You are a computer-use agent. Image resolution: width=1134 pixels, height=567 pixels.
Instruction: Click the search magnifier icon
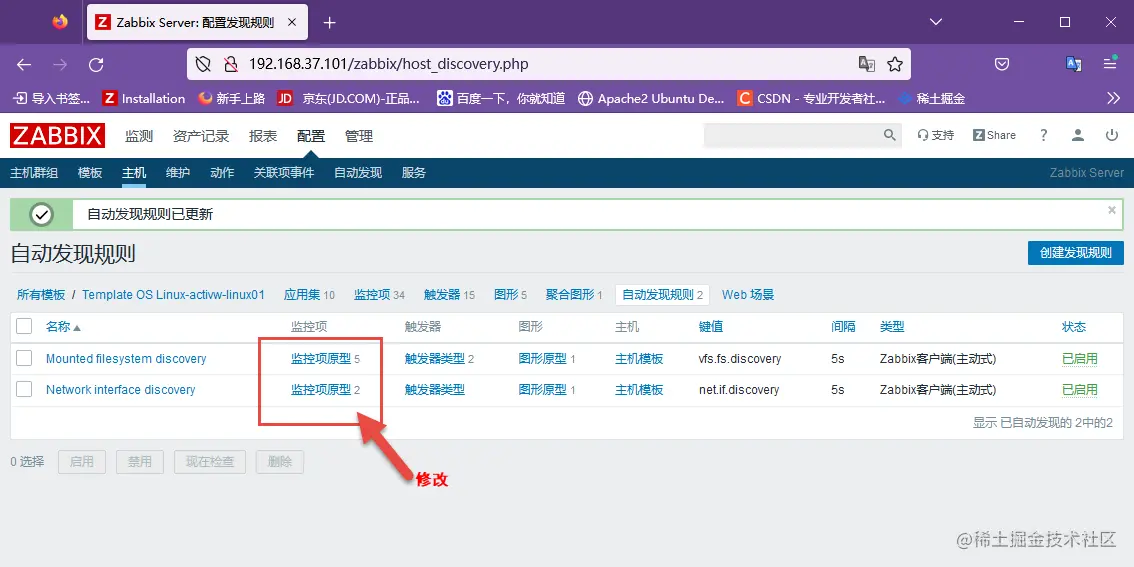890,135
